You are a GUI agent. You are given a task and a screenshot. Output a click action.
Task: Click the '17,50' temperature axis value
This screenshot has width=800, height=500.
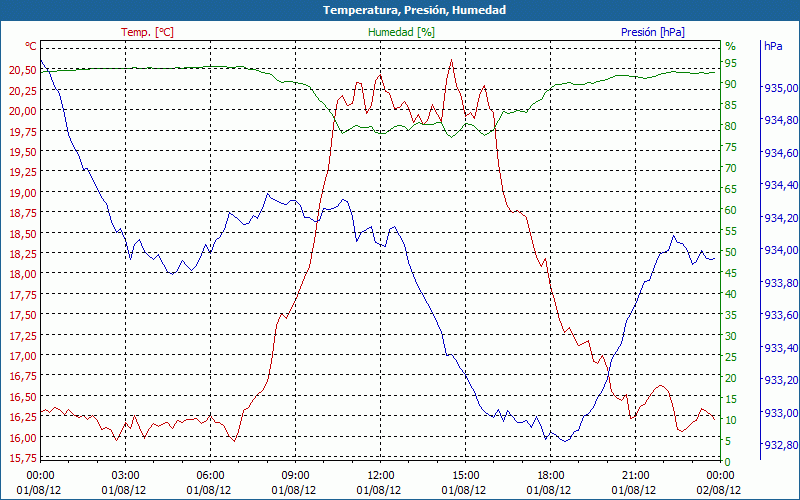[22, 315]
